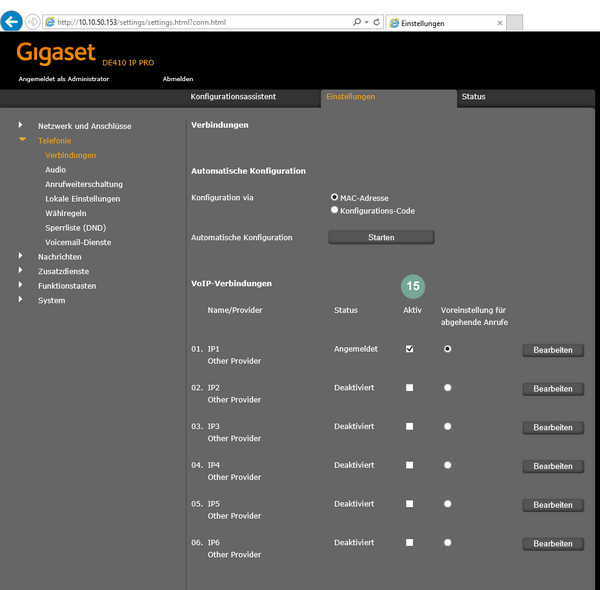Viewport: 600px width, 590px height.
Task: Select IP1 as default outgoing connection
Action: coord(447,349)
